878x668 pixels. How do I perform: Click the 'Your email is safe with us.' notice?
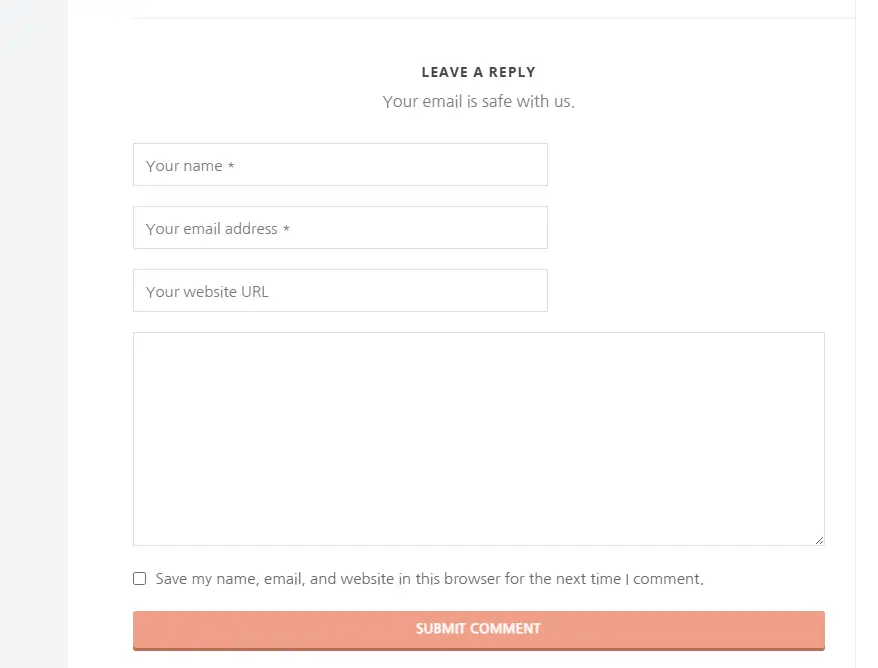point(479,102)
